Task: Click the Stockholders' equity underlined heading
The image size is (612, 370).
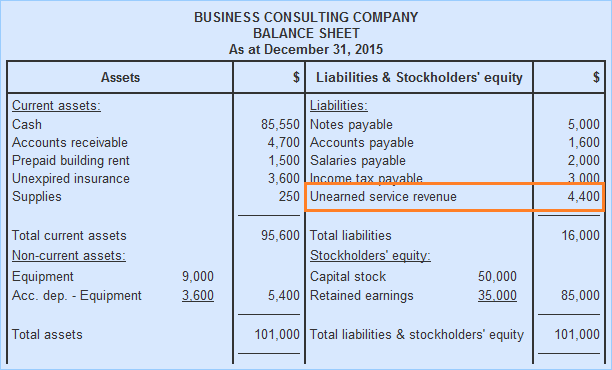Action: pyautogui.click(x=370, y=255)
